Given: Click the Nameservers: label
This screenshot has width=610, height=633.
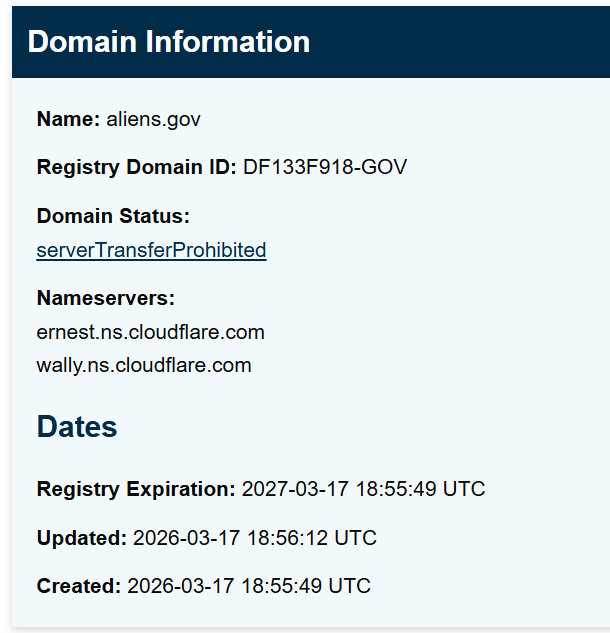Looking at the screenshot, I should [x=105, y=298].
